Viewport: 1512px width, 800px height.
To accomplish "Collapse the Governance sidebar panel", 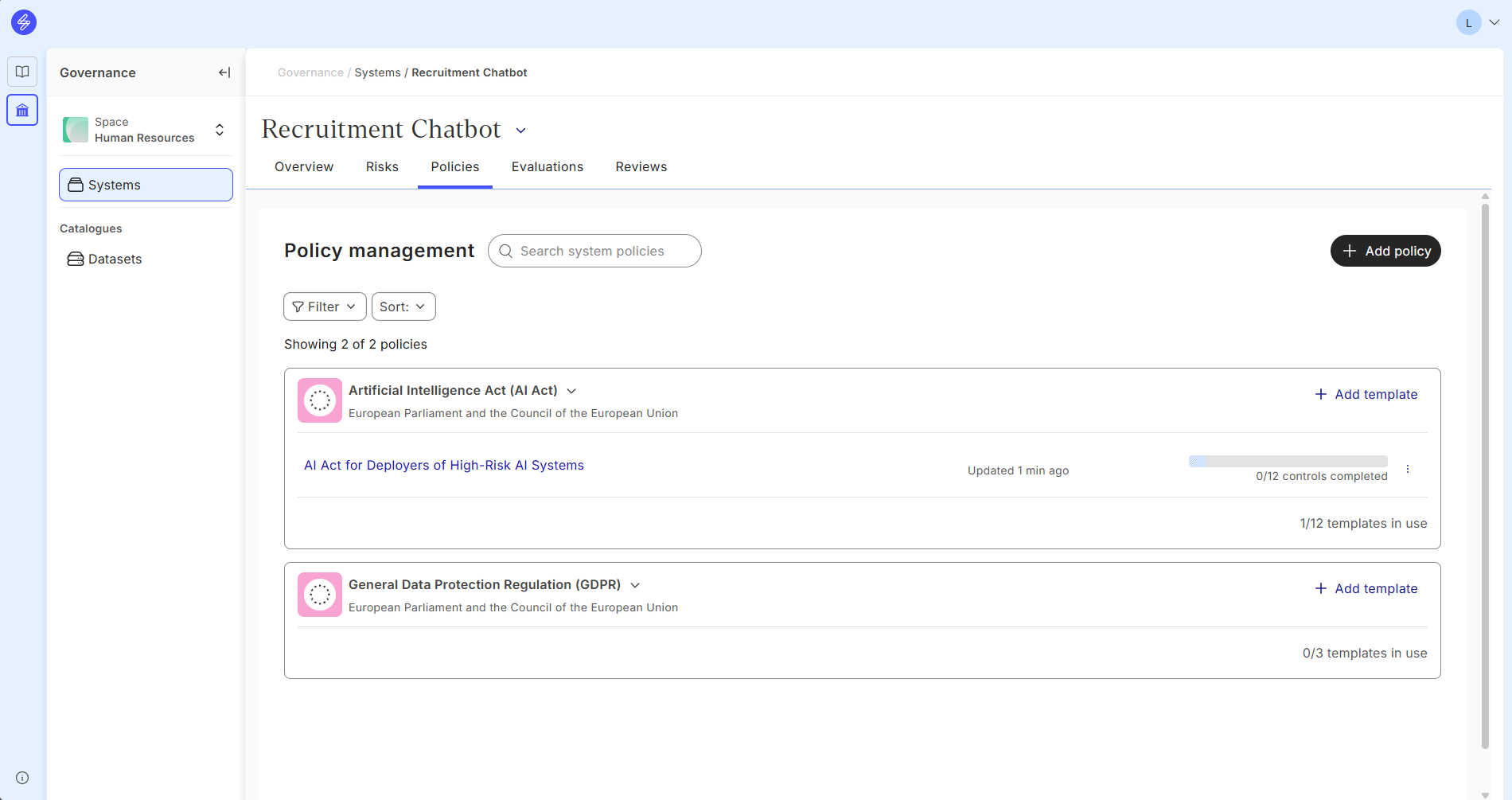I will point(224,72).
